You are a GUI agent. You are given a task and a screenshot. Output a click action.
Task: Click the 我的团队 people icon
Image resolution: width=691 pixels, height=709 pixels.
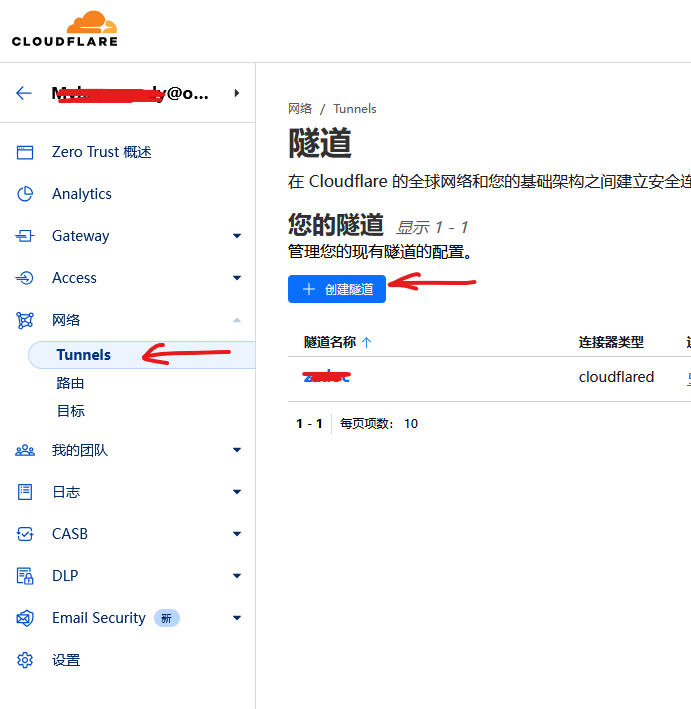[x=25, y=450]
